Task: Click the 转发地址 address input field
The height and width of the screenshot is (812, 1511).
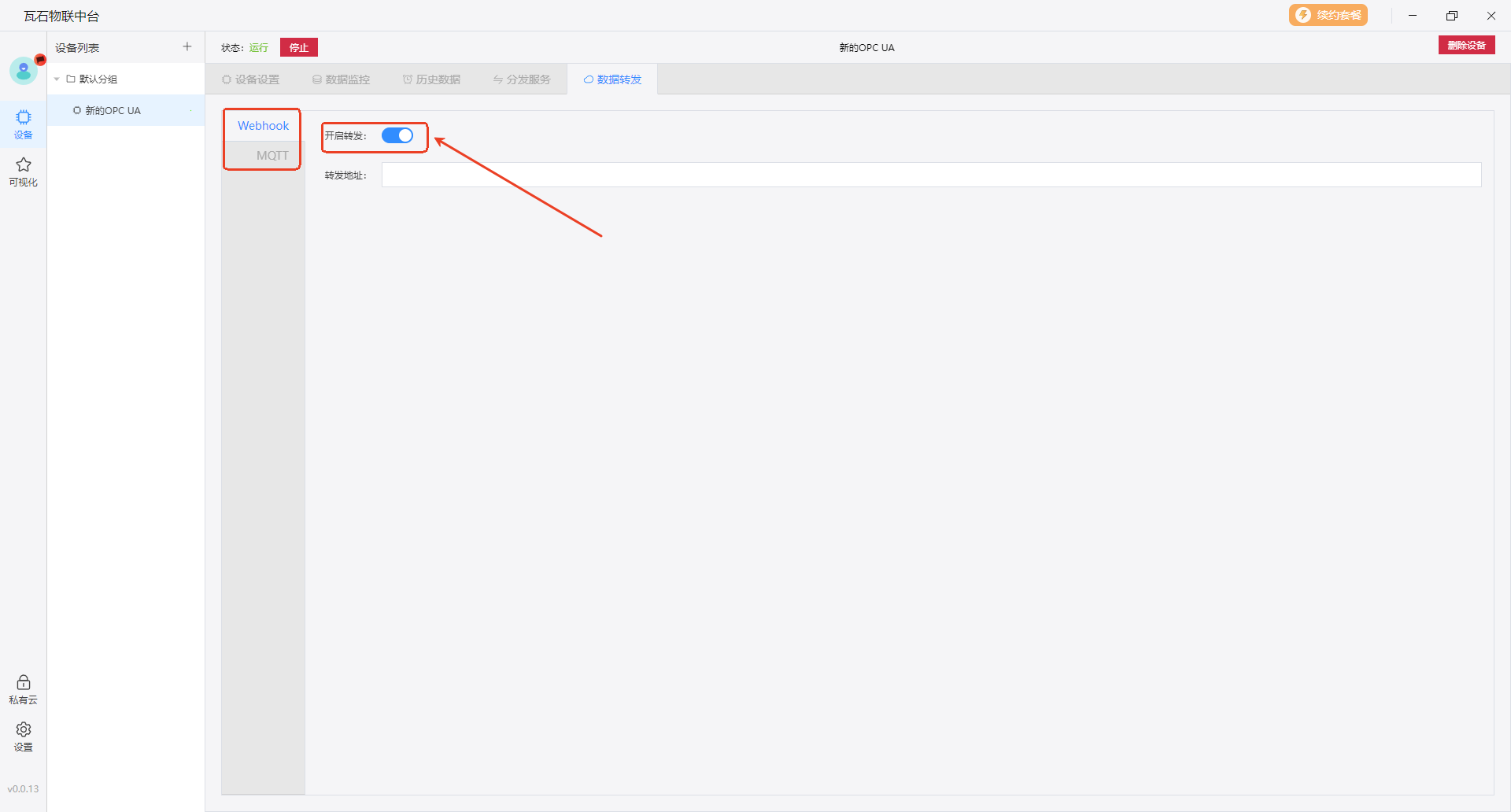Action: coord(931,175)
